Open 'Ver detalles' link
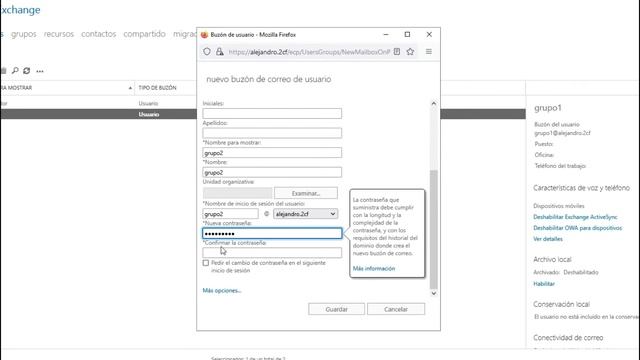This screenshot has height=360, width=640. (548, 239)
